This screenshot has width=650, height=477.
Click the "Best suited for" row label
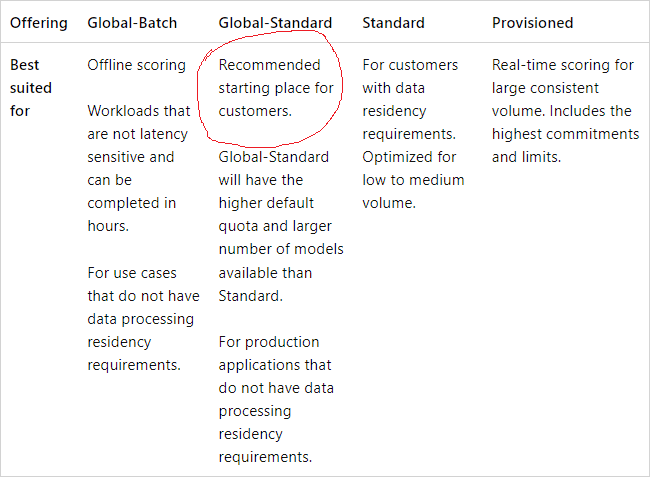click(x=31, y=88)
